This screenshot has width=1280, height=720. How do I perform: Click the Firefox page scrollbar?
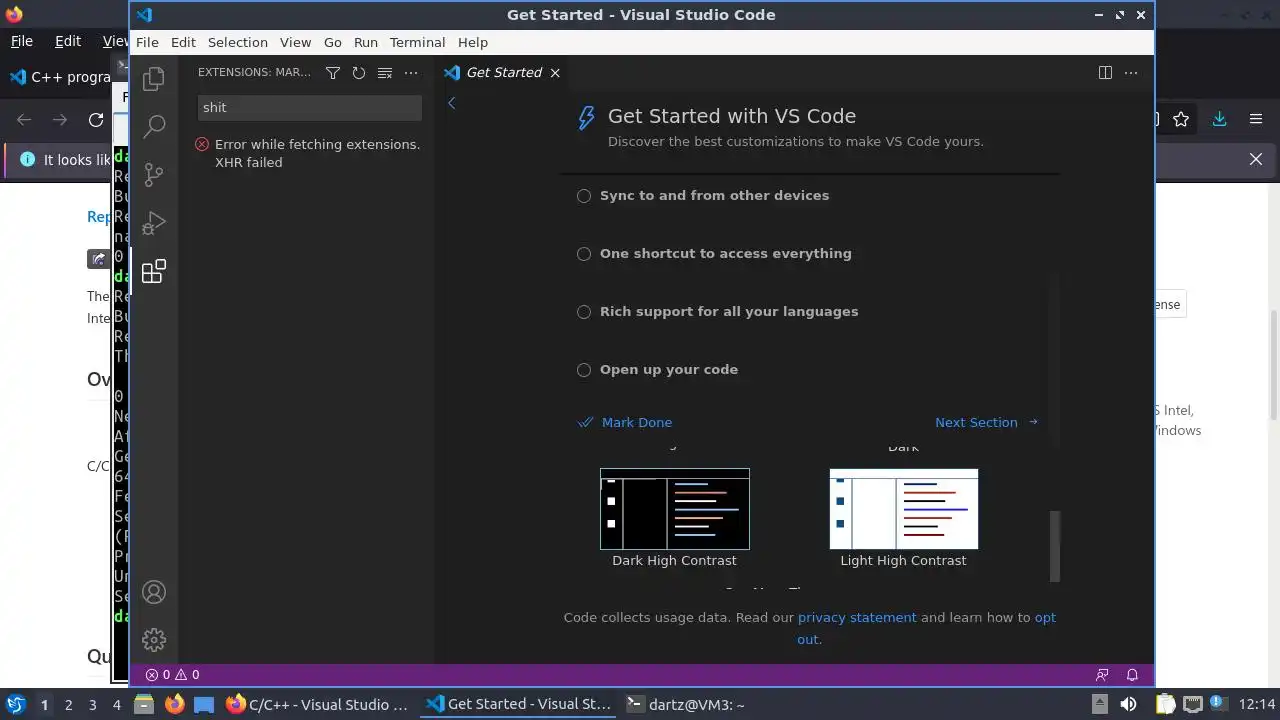point(1274,365)
